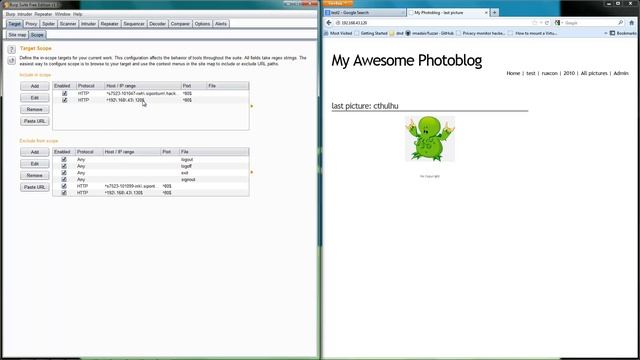Image resolution: width=640 pixels, height=360 pixels.
Task: Open the Options tab in Burp
Action: (x=202, y=24)
